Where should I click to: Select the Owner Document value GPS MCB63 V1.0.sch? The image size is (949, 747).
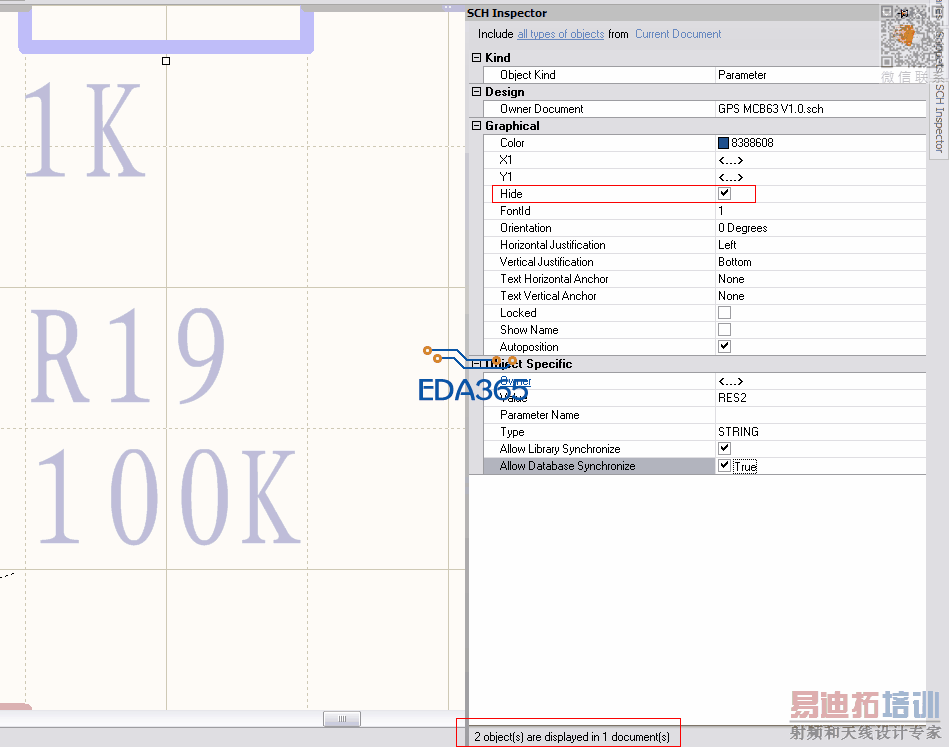coord(820,109)
